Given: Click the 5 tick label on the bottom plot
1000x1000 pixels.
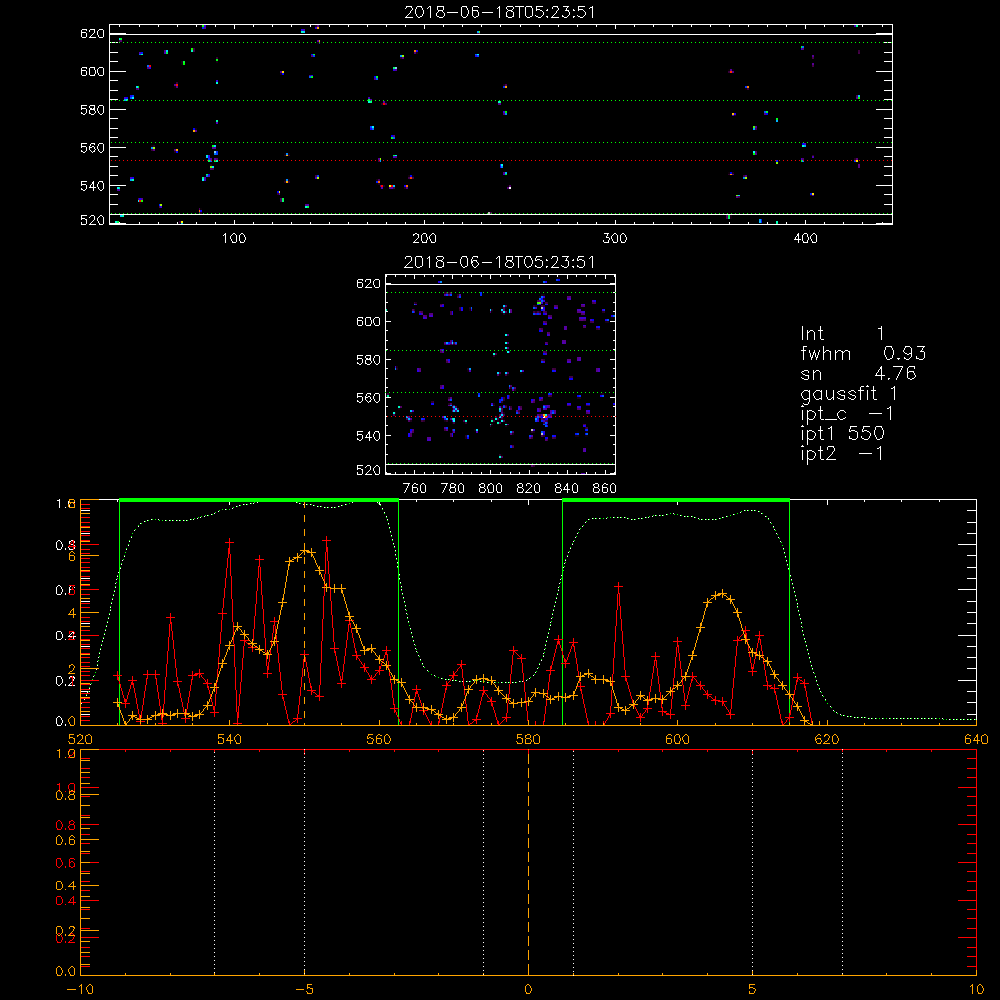Looking at the screenshot, I should tap(753, 989).
